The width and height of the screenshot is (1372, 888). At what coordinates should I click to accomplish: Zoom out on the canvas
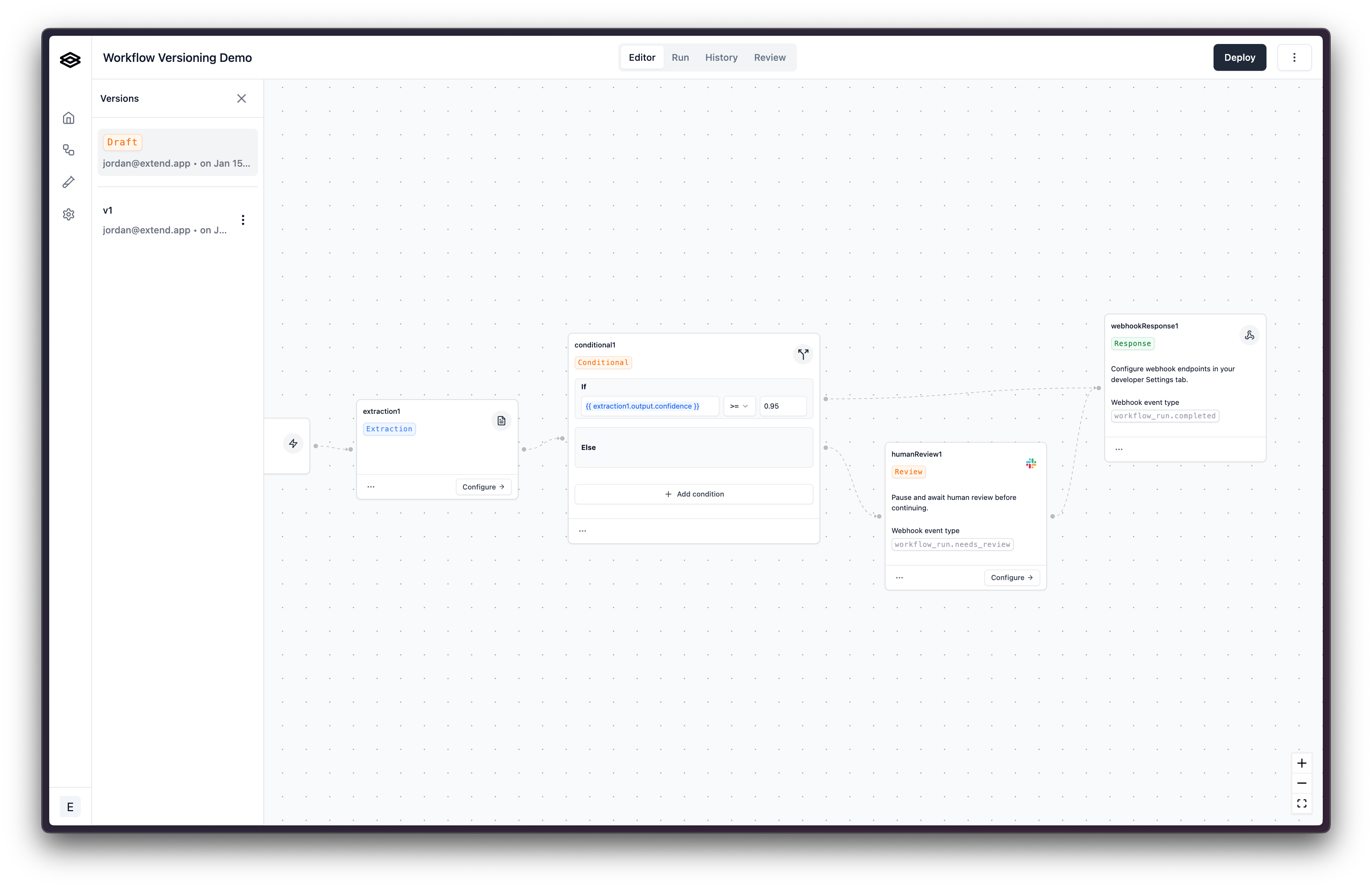1302,783
